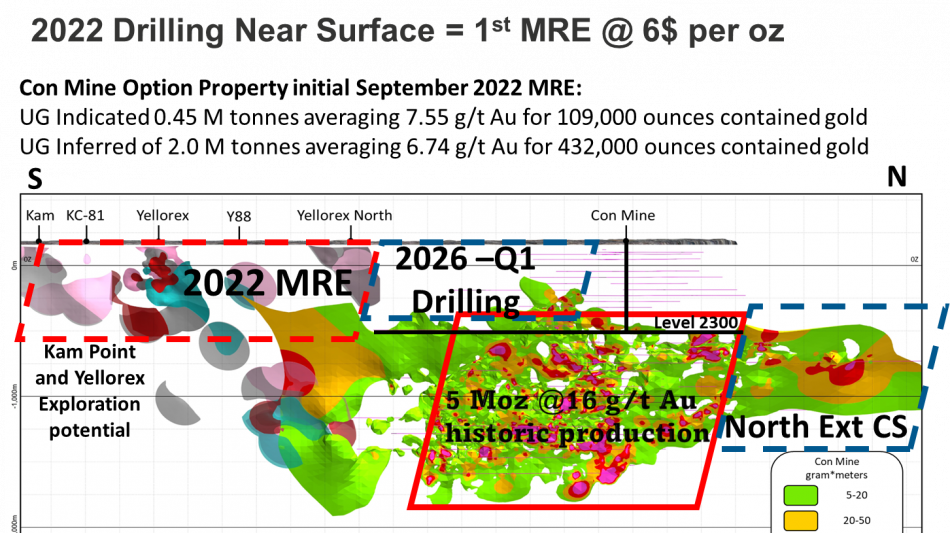Screen dimensions: 950x533
Task: Click the slide title about 2022 Drilling
Action: pos(407,31)
